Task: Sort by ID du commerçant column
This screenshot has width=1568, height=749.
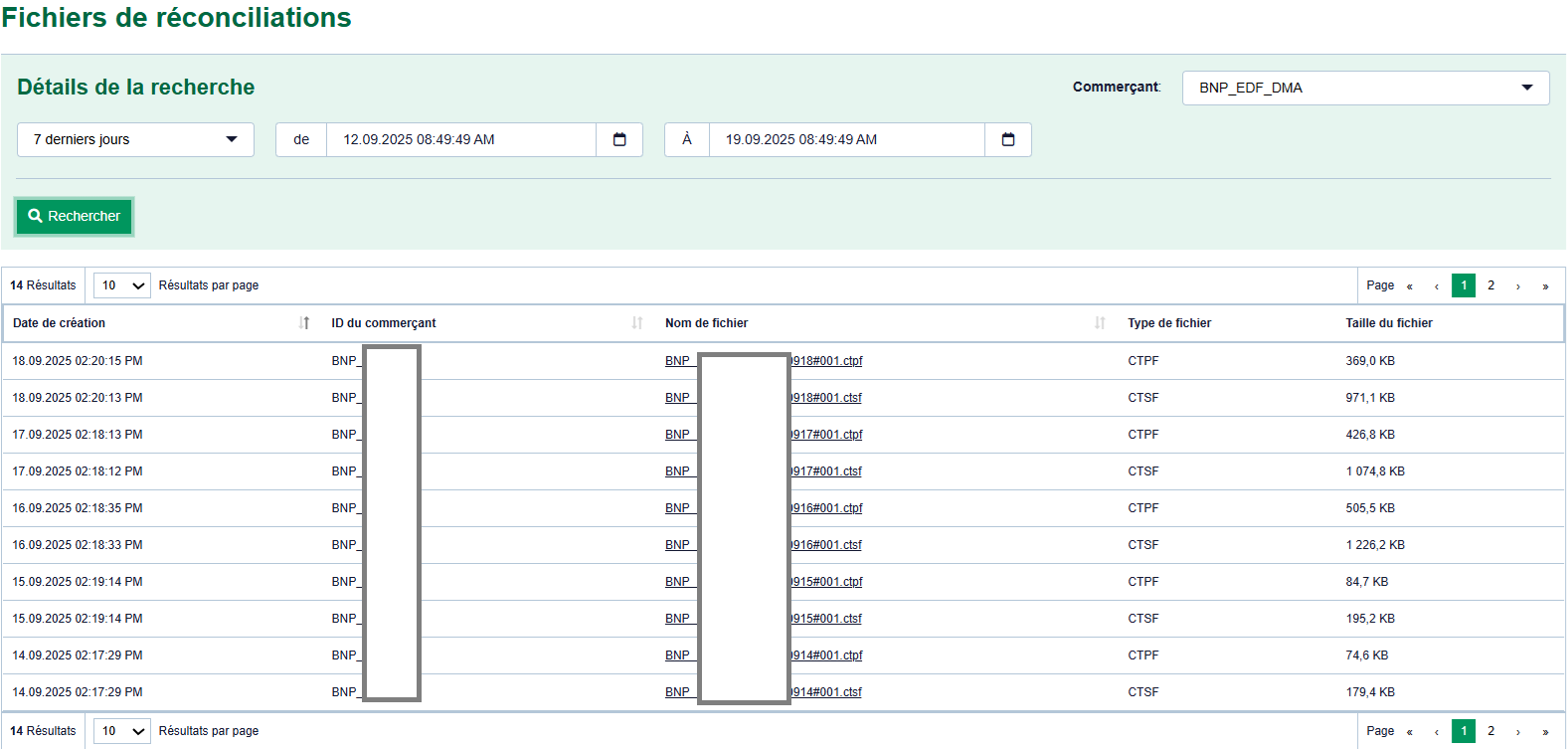Action: (x=637, y=323)
